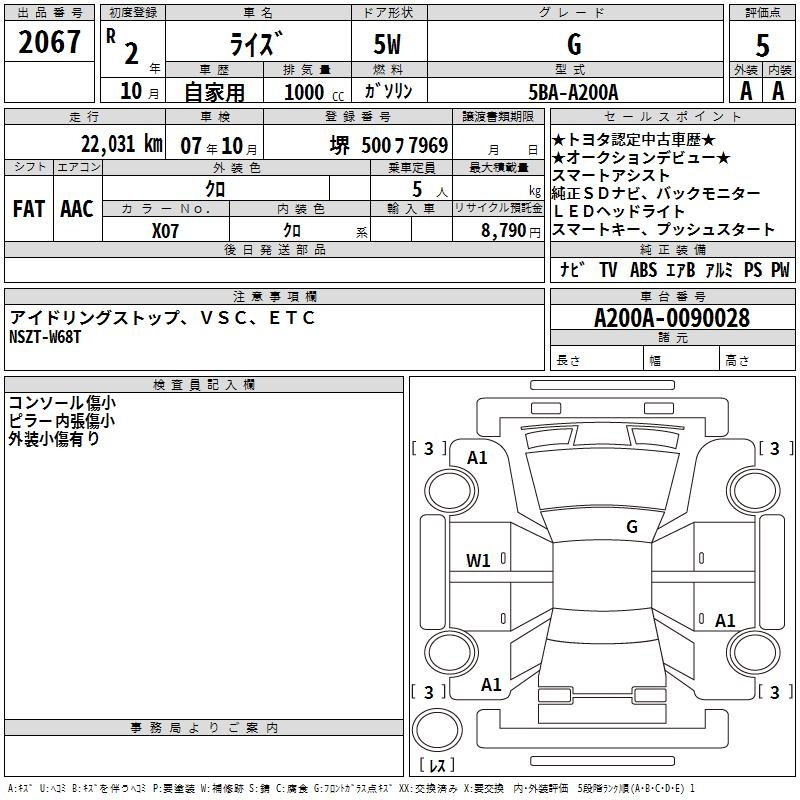Click the 自家用 vehicle history value
800x800 pixels.
214,92
